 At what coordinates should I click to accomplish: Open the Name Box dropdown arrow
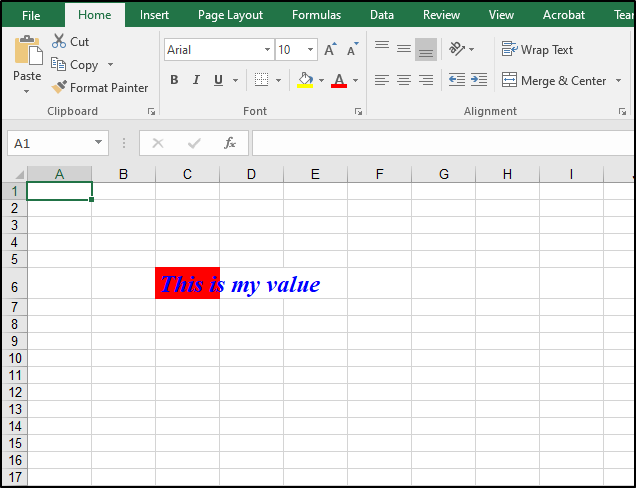(98, 143)
